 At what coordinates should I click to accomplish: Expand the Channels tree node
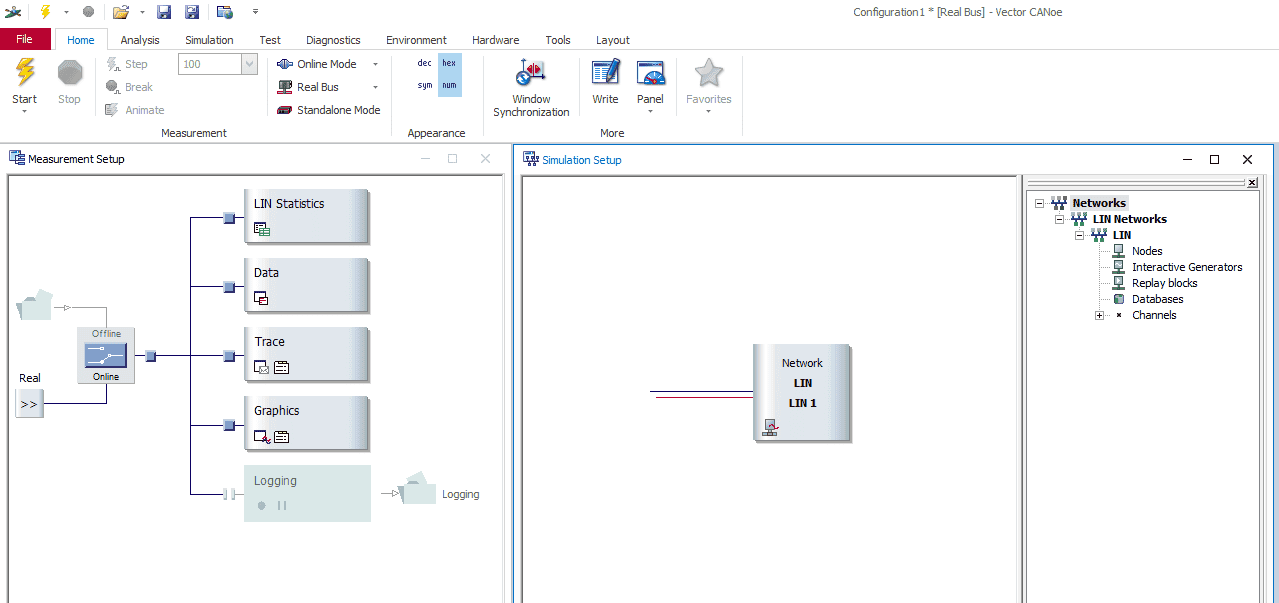point(1099,315)
